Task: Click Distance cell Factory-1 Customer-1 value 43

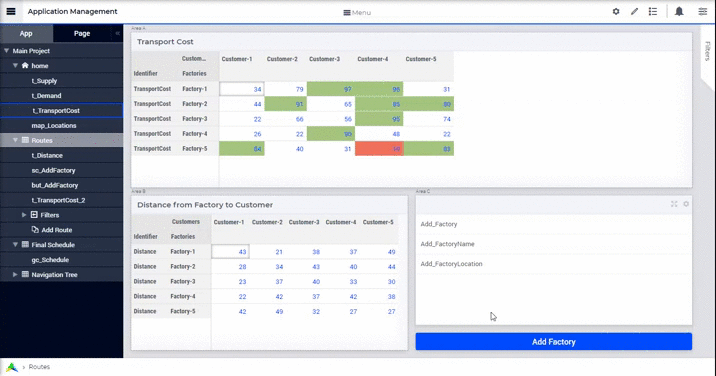Action: pos(230,251)
